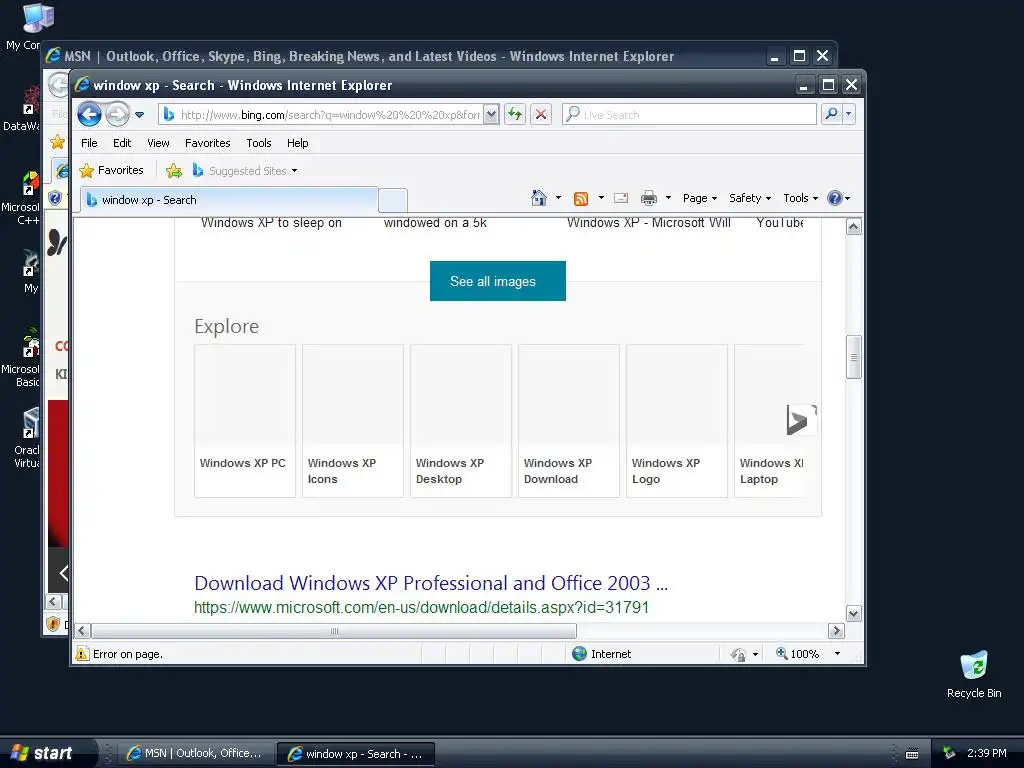Open the Tools command bar menu
Viewport: 1024px width, 768px height.
pos(801,198)
